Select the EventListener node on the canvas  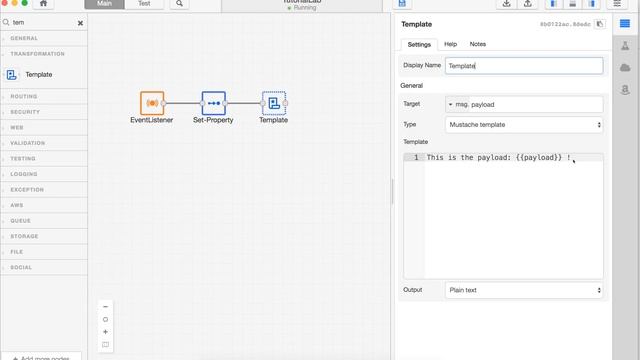152,103
